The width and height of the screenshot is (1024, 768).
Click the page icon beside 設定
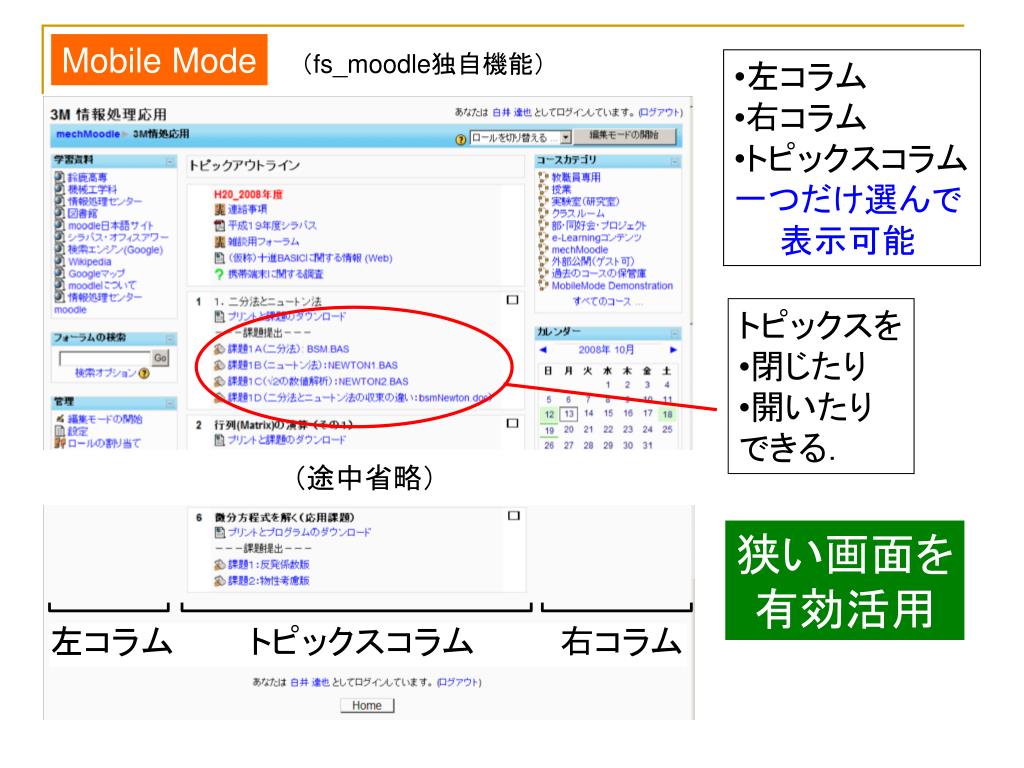(x=60, y=431)
